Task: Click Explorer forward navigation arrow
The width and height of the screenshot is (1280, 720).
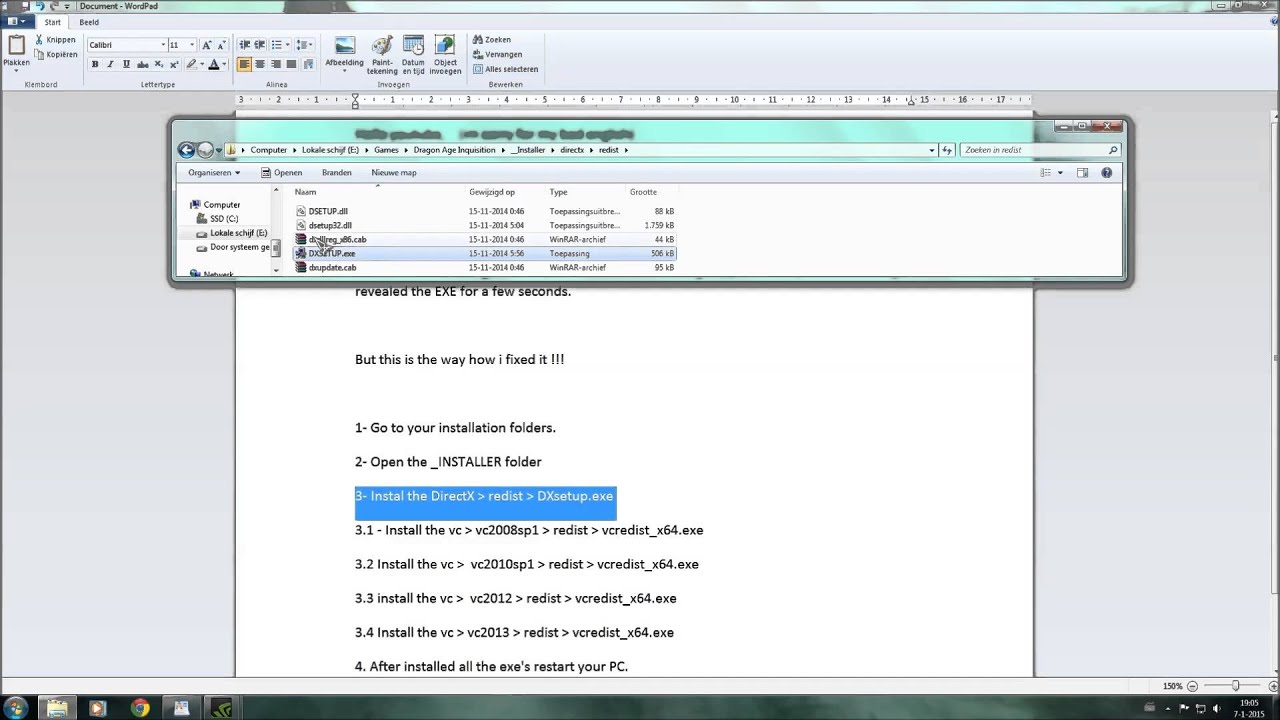Action: [205, 150]
